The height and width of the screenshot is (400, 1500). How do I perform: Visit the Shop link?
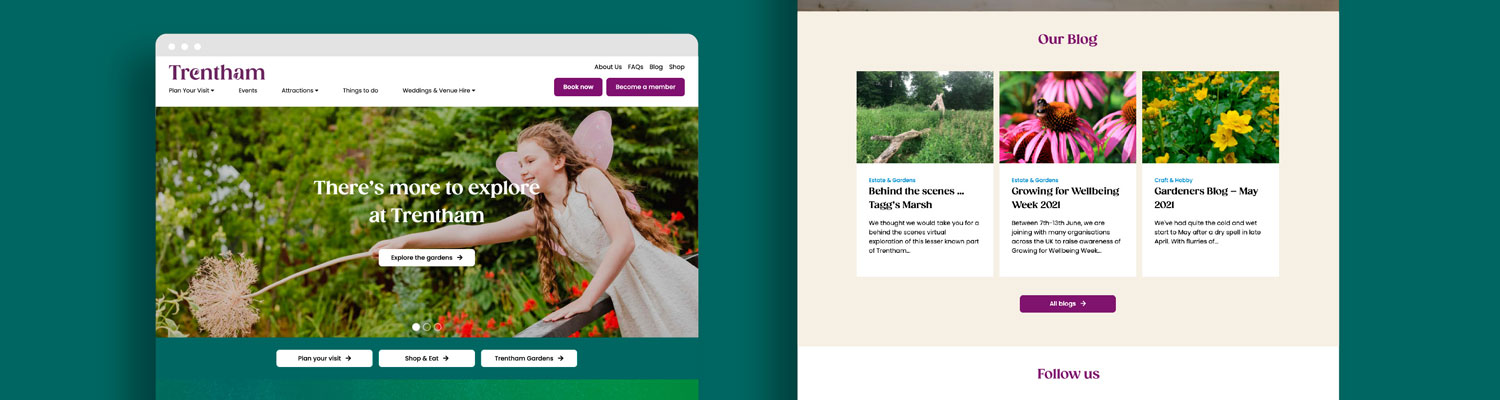[677, 67]
